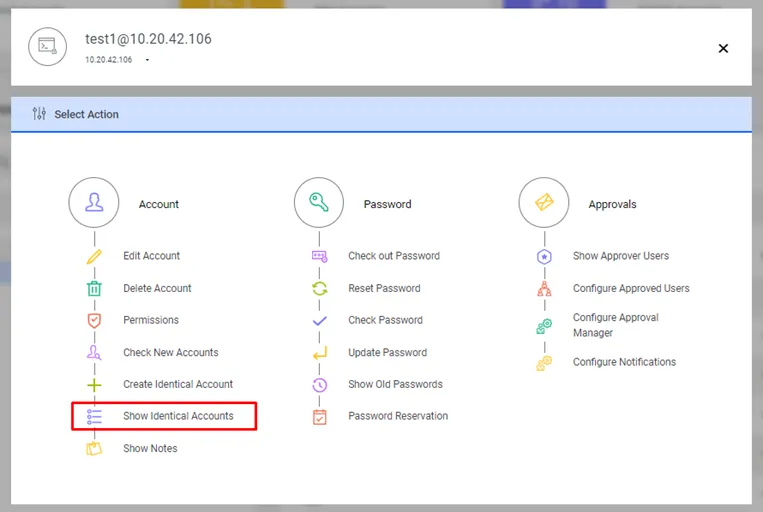This screenshot has height=512, width=763.
Task: Open Show Notes
Action: click(150, 448)
